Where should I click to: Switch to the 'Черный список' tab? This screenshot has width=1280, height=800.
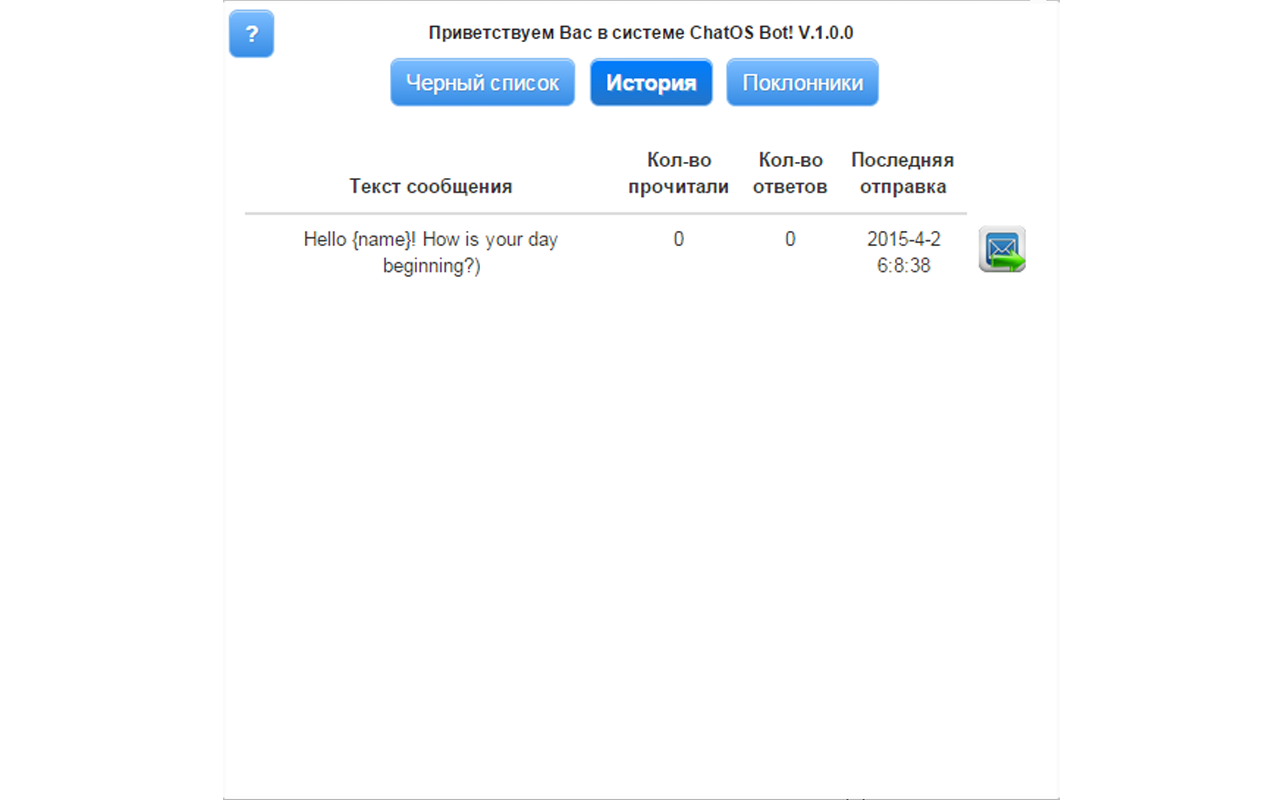482,82
